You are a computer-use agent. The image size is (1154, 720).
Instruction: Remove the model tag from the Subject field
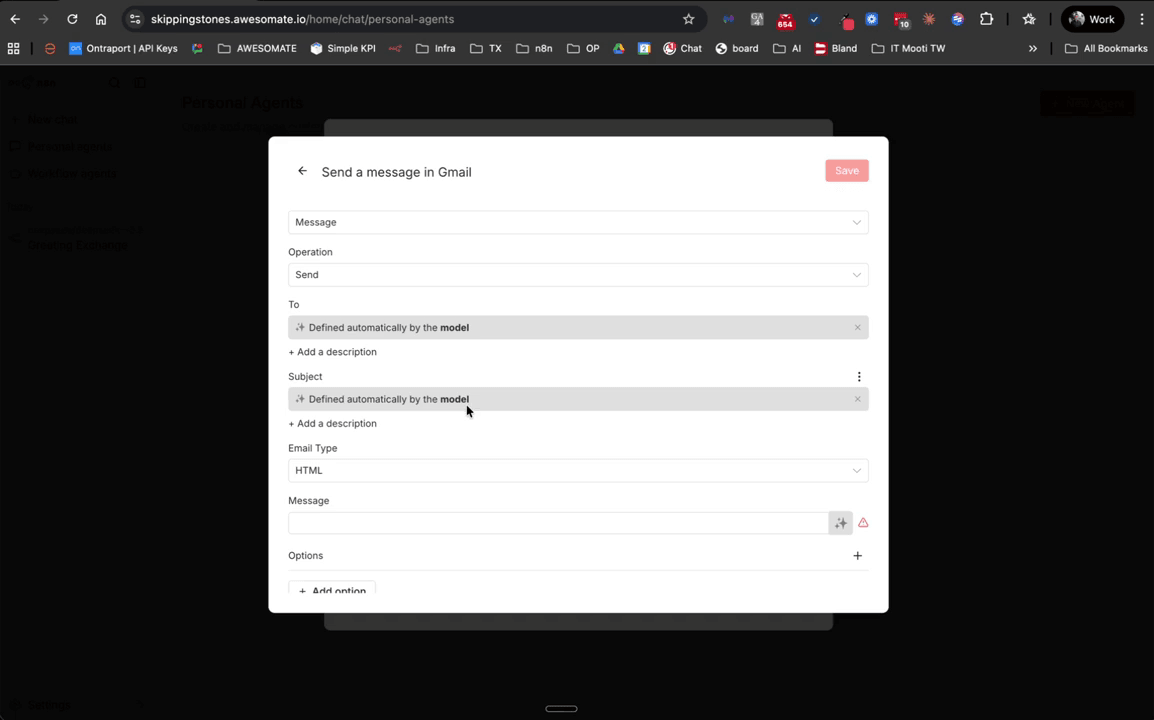point(857,399)
